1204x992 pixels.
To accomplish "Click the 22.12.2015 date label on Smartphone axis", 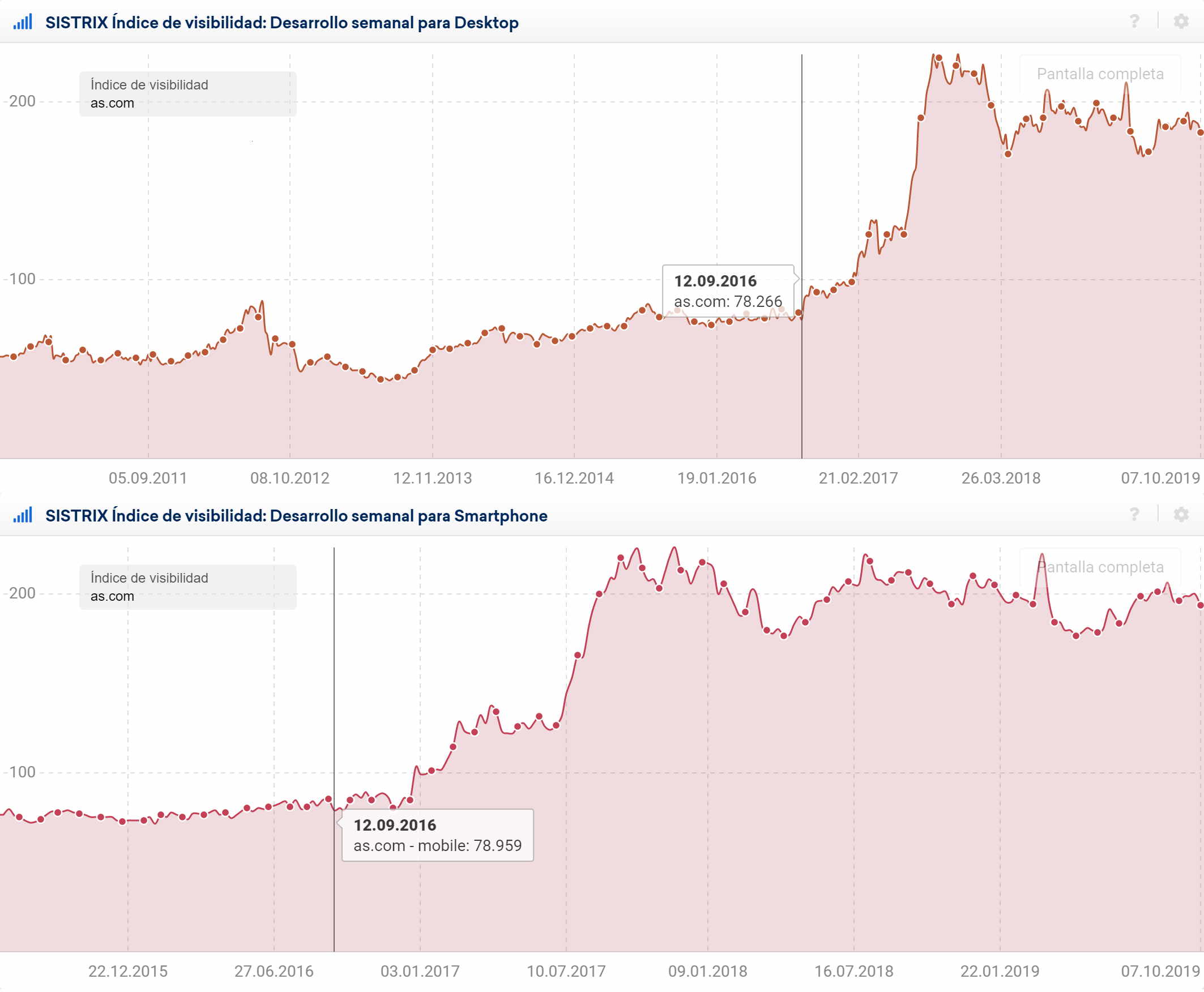I will 128,972.
